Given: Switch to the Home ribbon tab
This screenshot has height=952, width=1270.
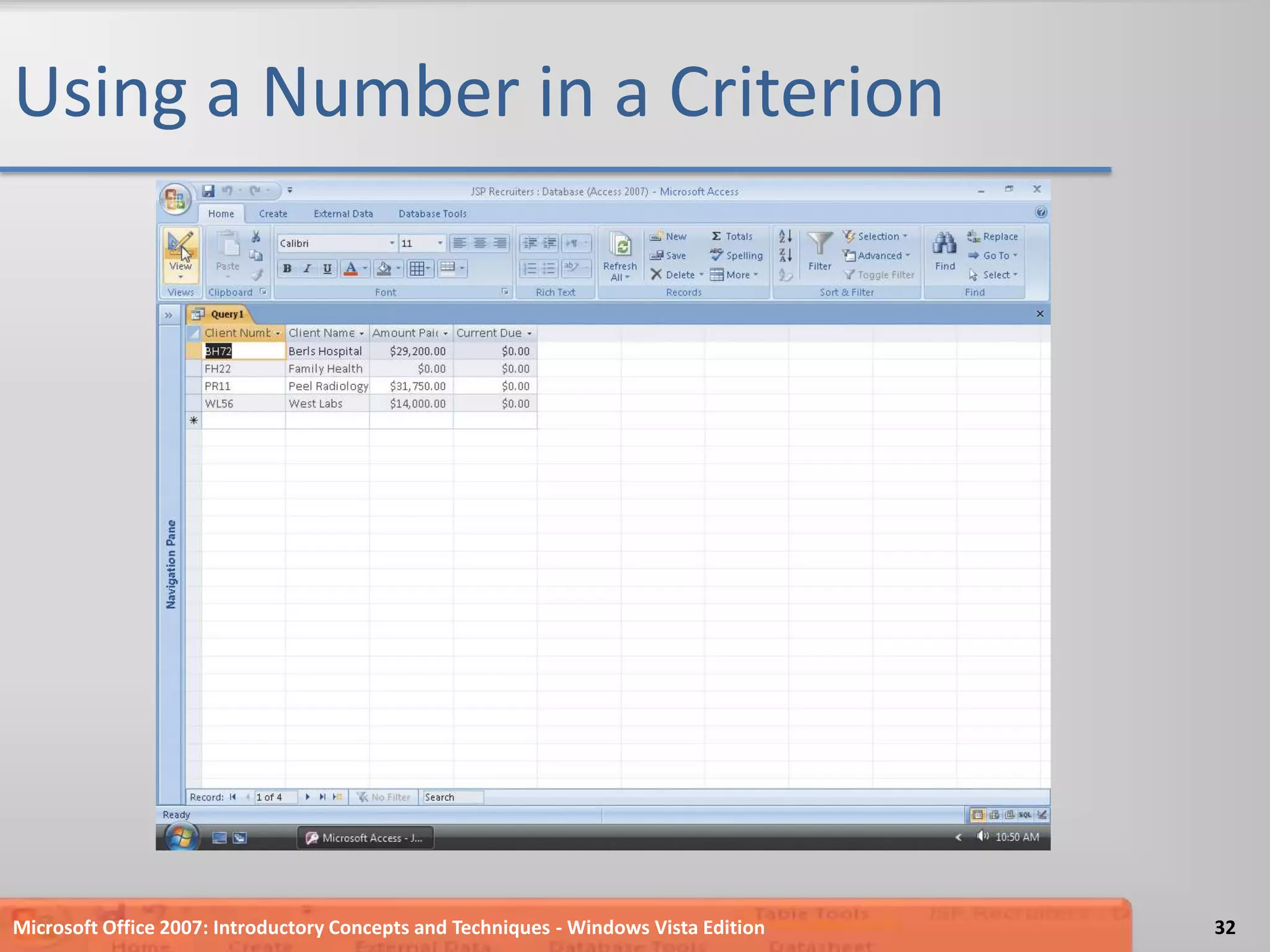Looking at the screenshot, I should point(221,214).
